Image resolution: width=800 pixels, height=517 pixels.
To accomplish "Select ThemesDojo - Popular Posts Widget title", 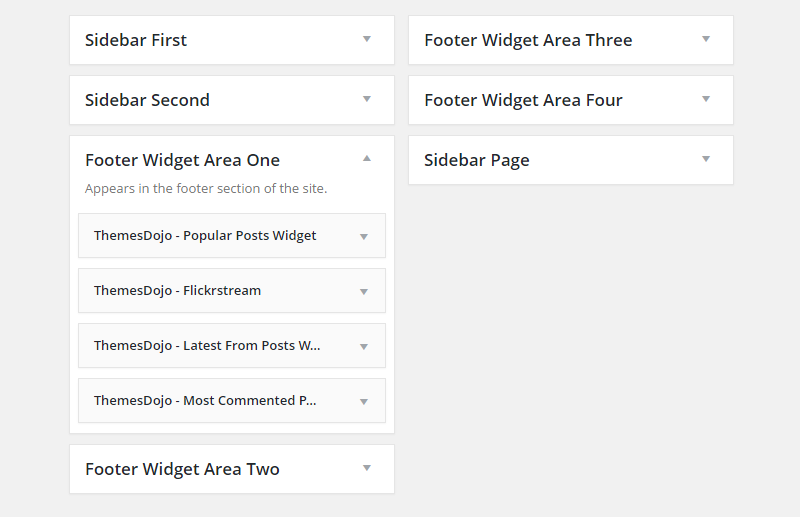I will (x=205, y=236).
